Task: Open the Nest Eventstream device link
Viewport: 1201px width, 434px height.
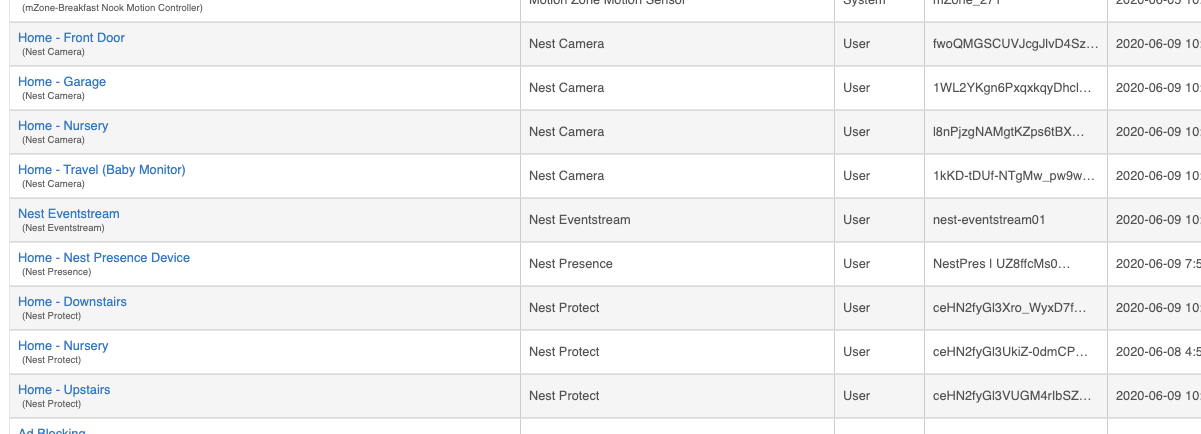Action: [68, 214]
